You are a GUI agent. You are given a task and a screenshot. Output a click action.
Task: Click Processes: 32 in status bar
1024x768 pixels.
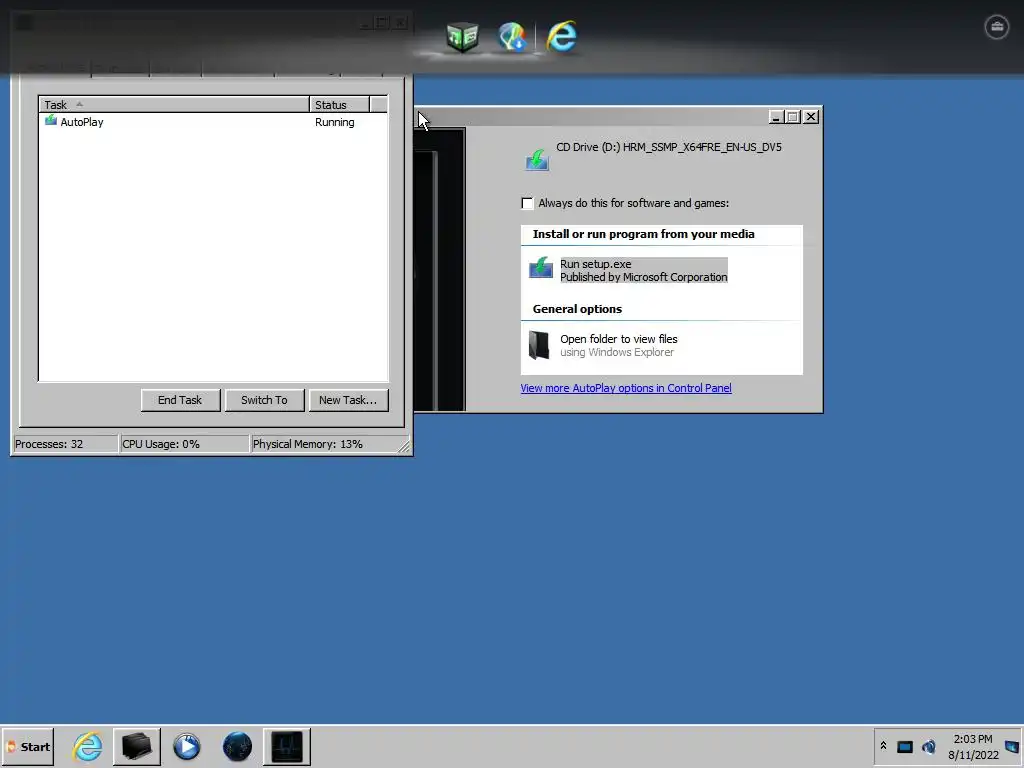[65, 444]
